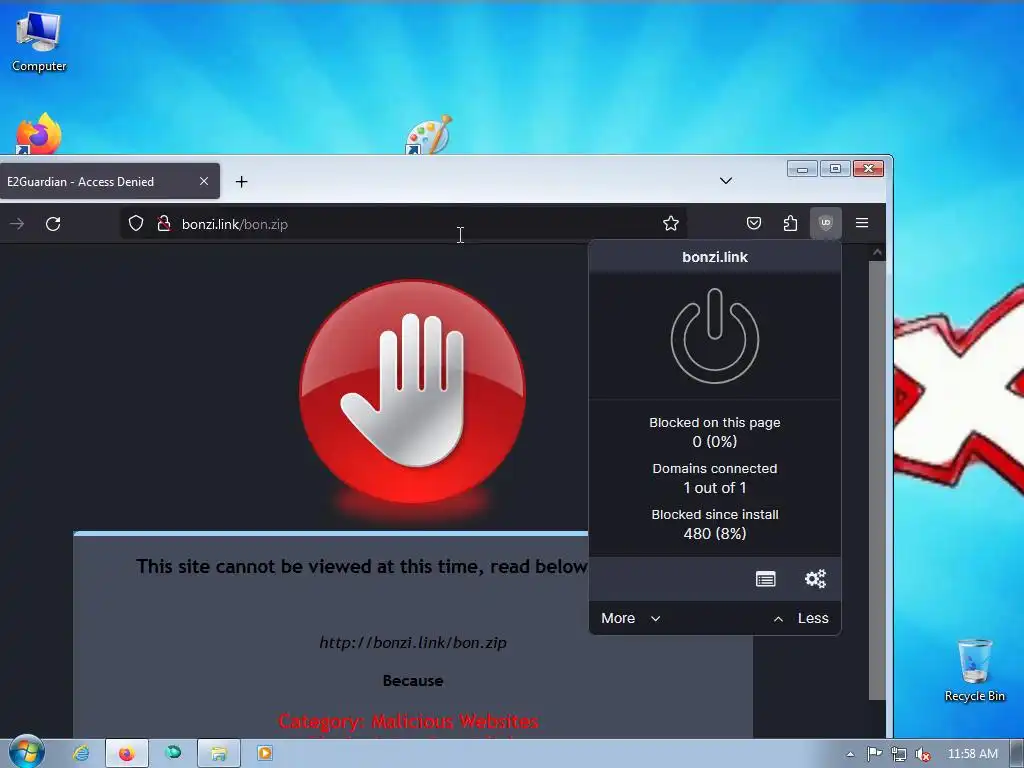Open the uBlock logger icon
The height and width of the screenshot is (768, 1024).
(765, 579)
